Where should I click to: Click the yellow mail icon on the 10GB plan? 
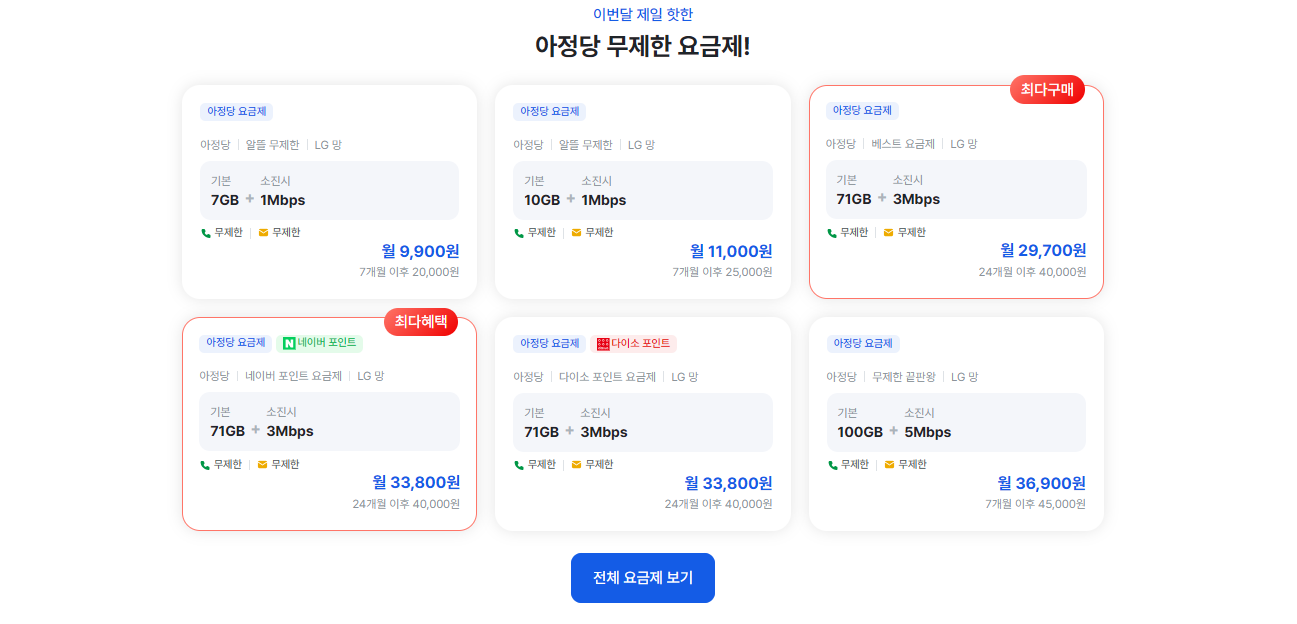(x=576, y=233)
